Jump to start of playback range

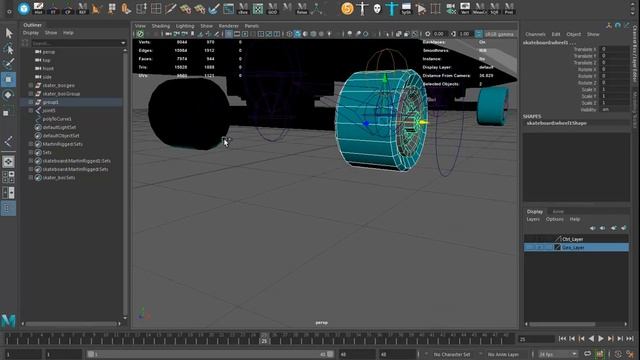562,338
